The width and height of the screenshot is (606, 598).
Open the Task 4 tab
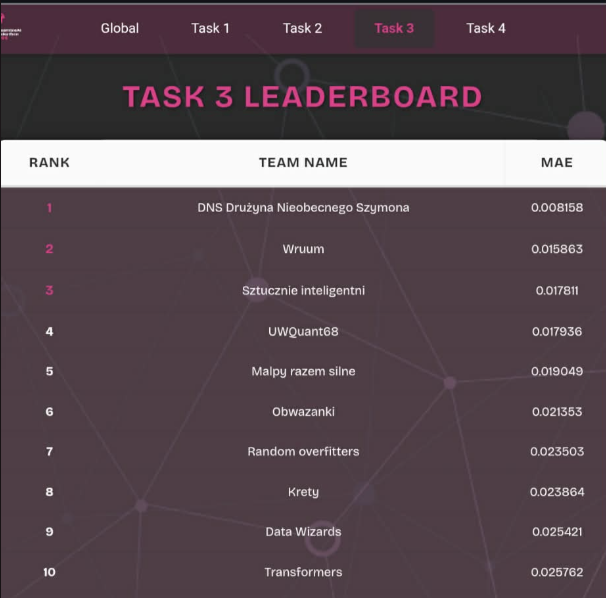(486, 28)
